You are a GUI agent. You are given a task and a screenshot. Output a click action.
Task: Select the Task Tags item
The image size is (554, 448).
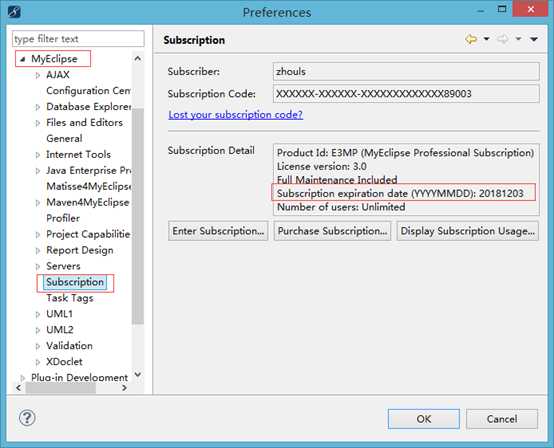(x=70, y=298)
